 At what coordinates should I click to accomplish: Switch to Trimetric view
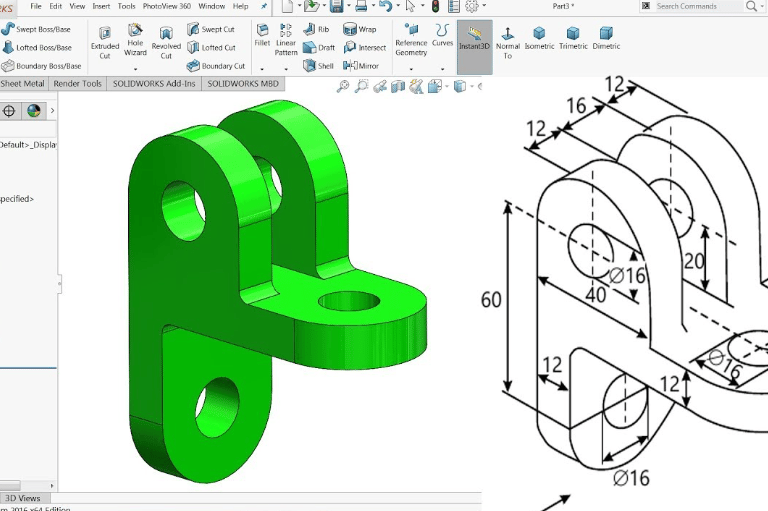tap(573, 38)
